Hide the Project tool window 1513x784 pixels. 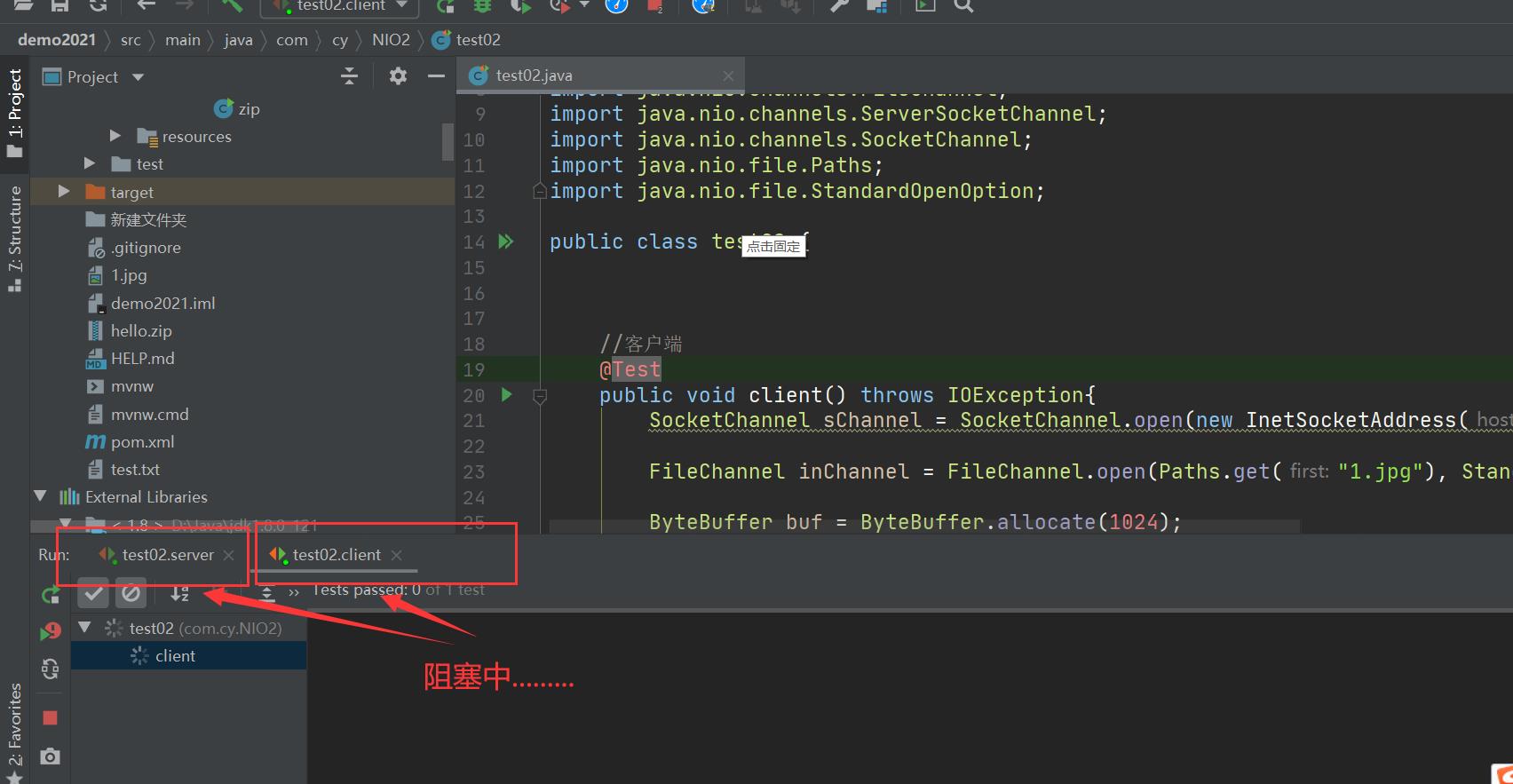click(436, 76)
